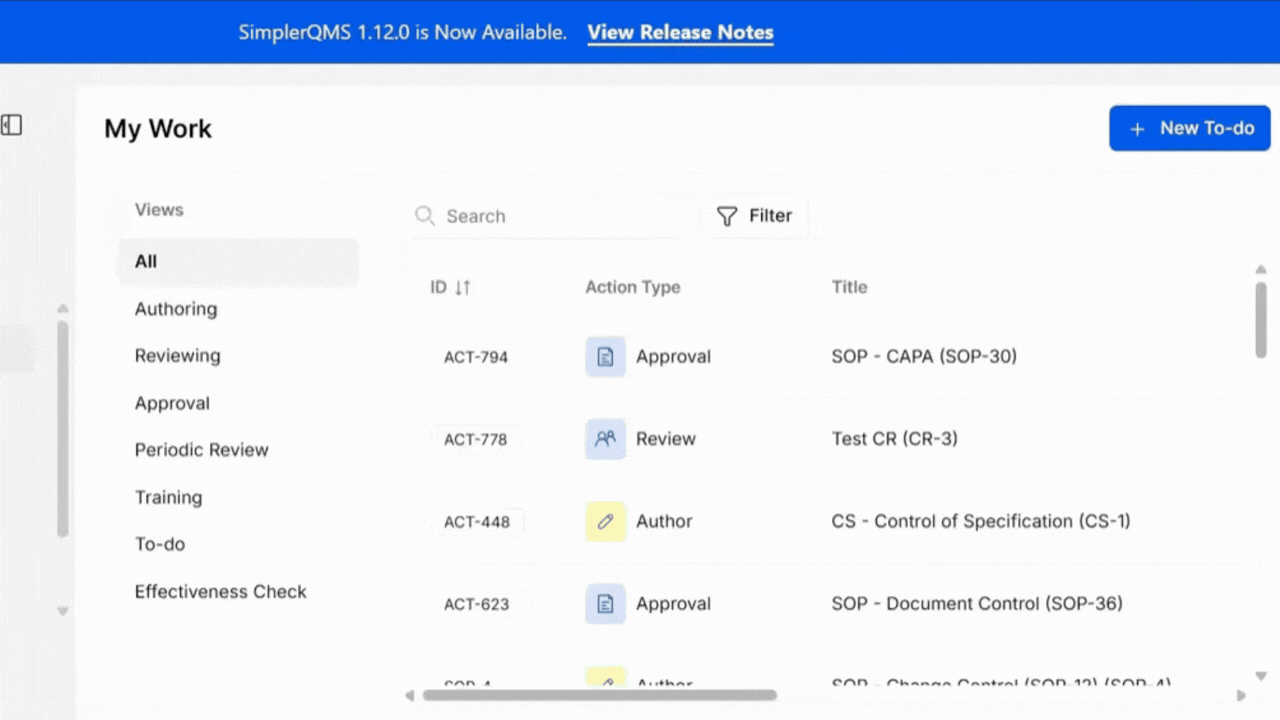Viewport: 1280px width, 720px height.
Task: Click View Release Notes link
Action: (x=680, y=32)
